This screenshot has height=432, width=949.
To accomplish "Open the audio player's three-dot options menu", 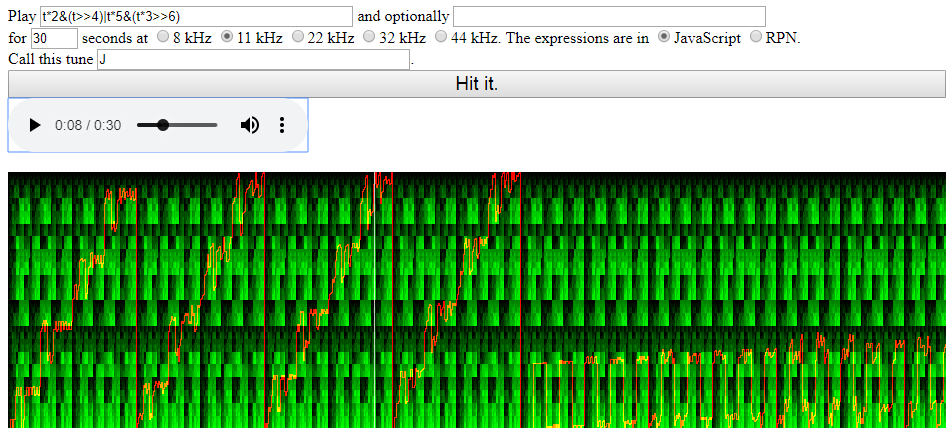I will pos(281,125).
